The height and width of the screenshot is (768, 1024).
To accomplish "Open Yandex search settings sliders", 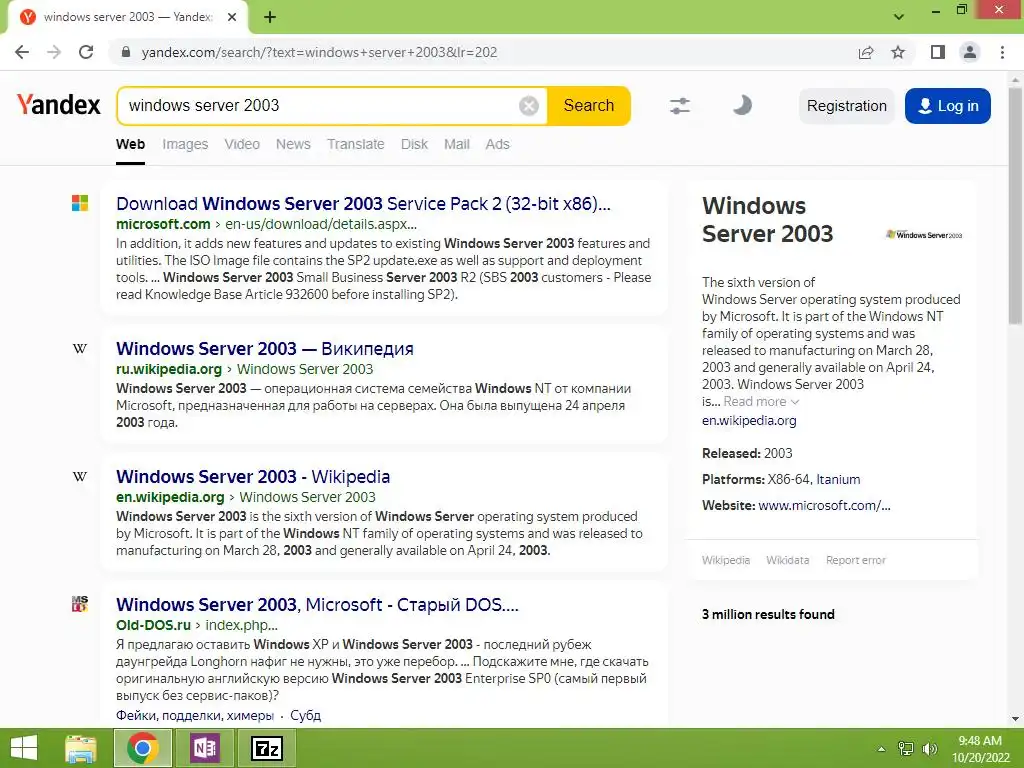I will click(680, 105).
